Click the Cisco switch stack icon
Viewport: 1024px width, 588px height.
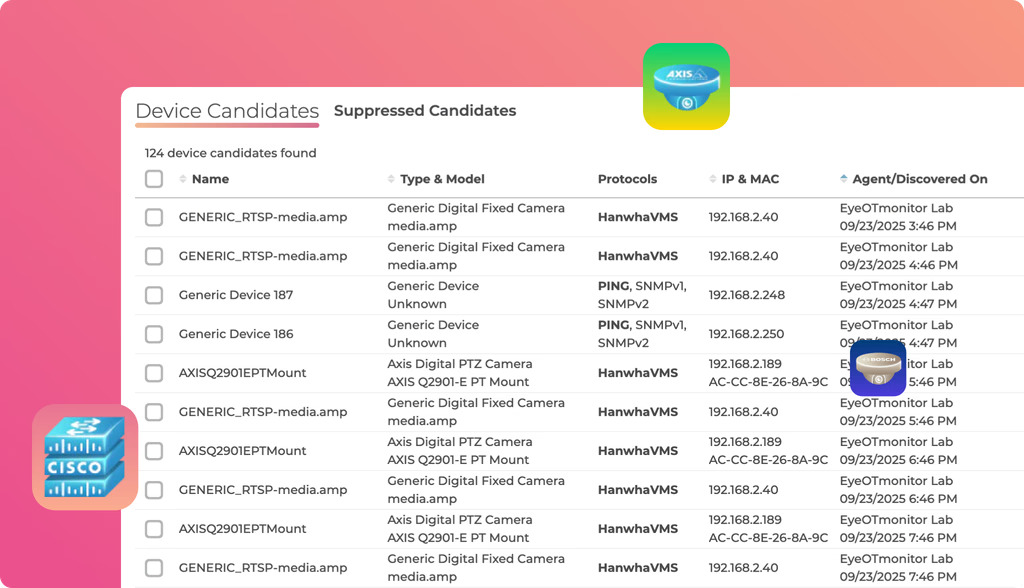(85, 457)
